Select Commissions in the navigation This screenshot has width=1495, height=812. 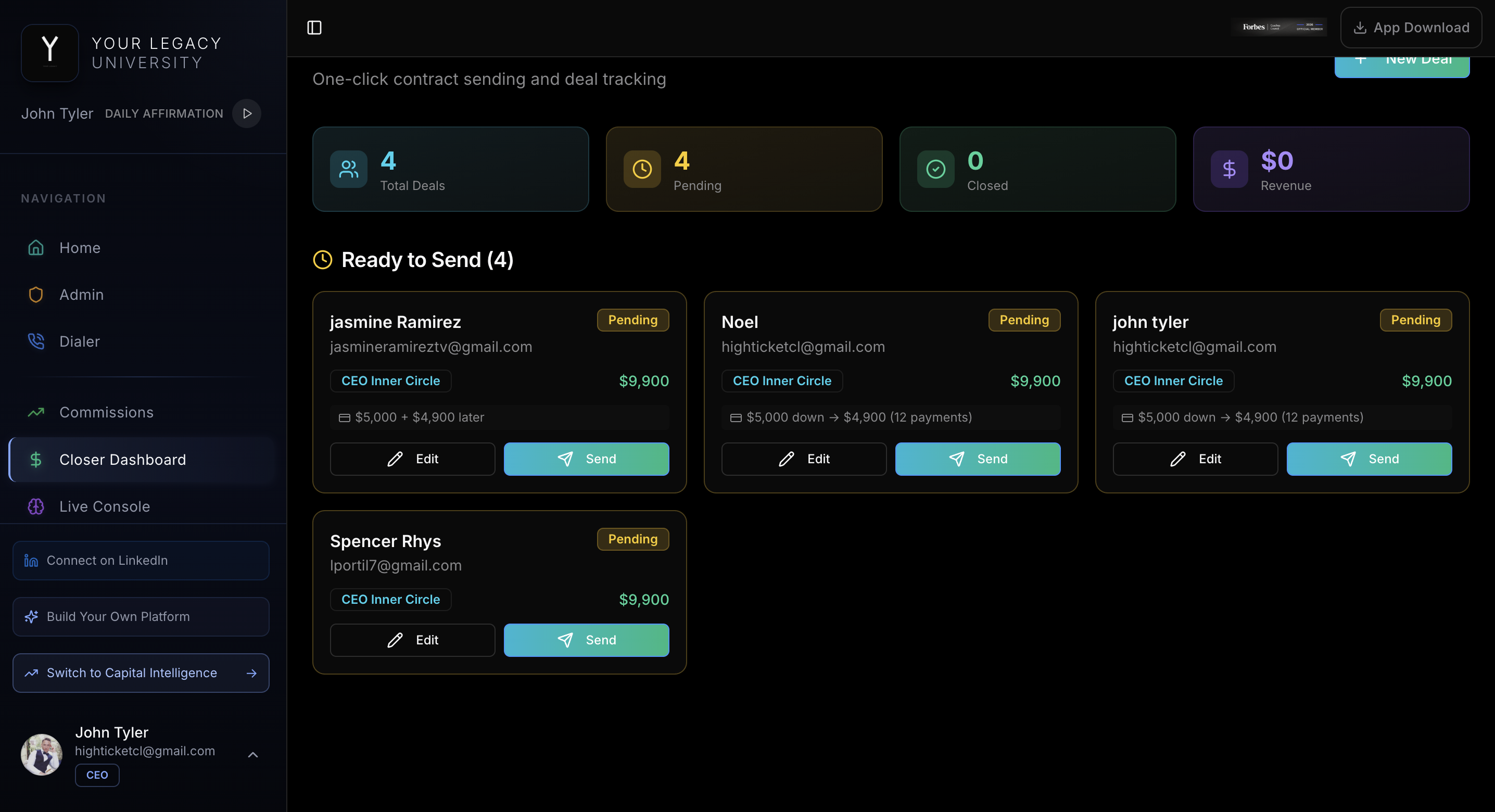coord(107,412)
